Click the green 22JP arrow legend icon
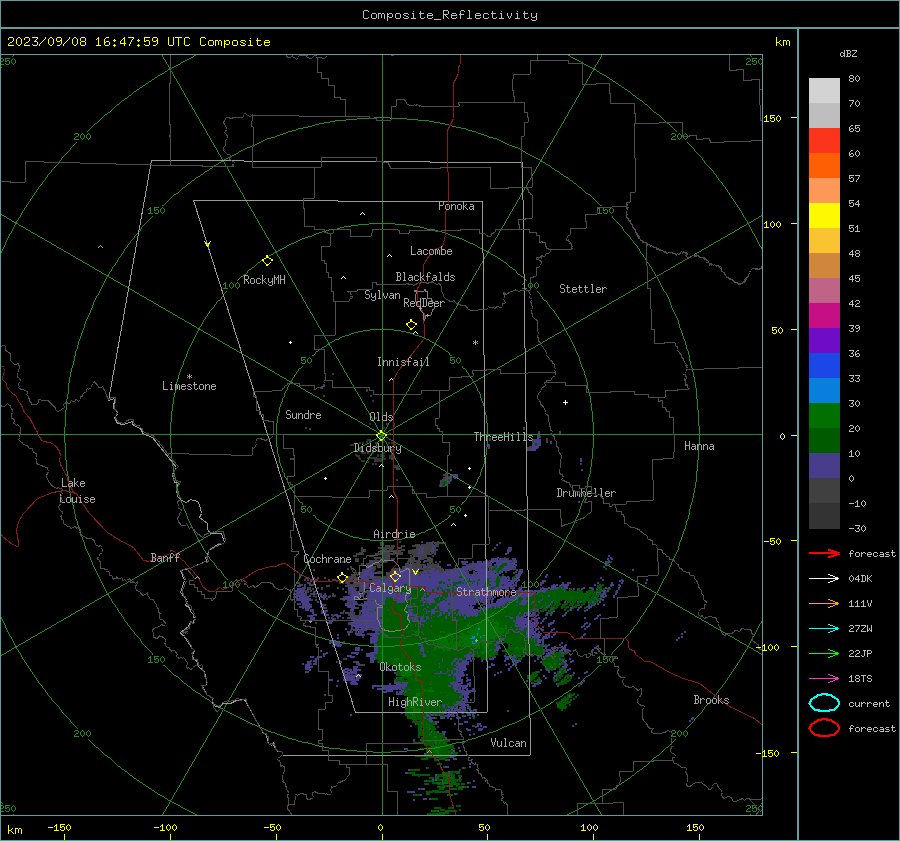This screenshot has width=900, height=841. click(824, 653)
